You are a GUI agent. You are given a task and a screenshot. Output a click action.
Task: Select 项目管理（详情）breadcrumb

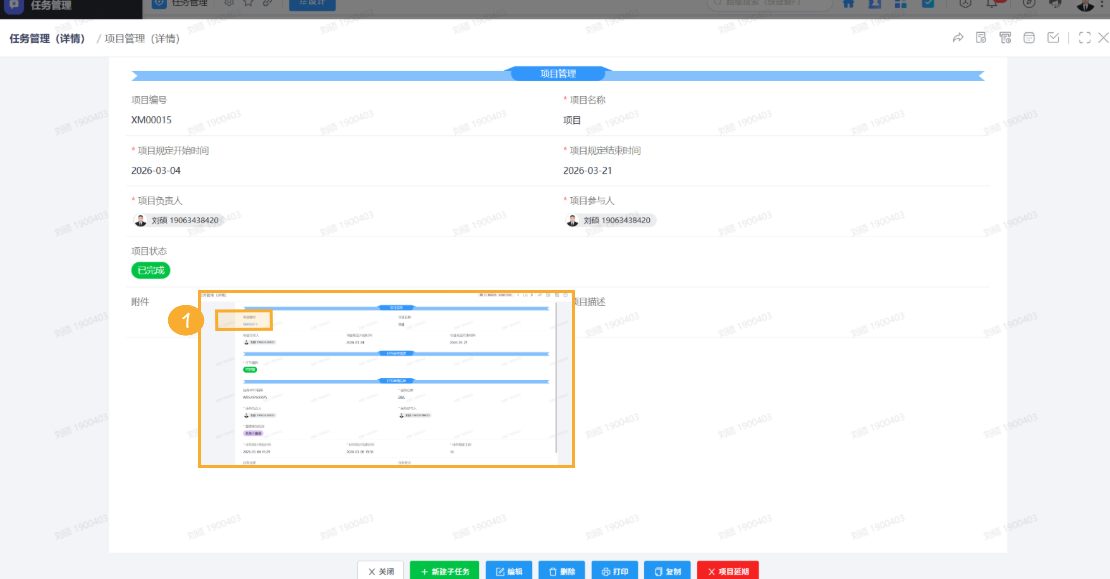pos(142,39)
